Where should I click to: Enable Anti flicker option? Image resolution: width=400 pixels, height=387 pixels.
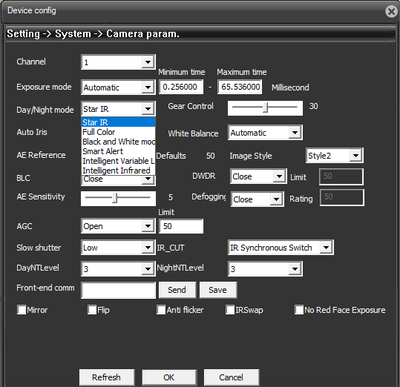161,310
